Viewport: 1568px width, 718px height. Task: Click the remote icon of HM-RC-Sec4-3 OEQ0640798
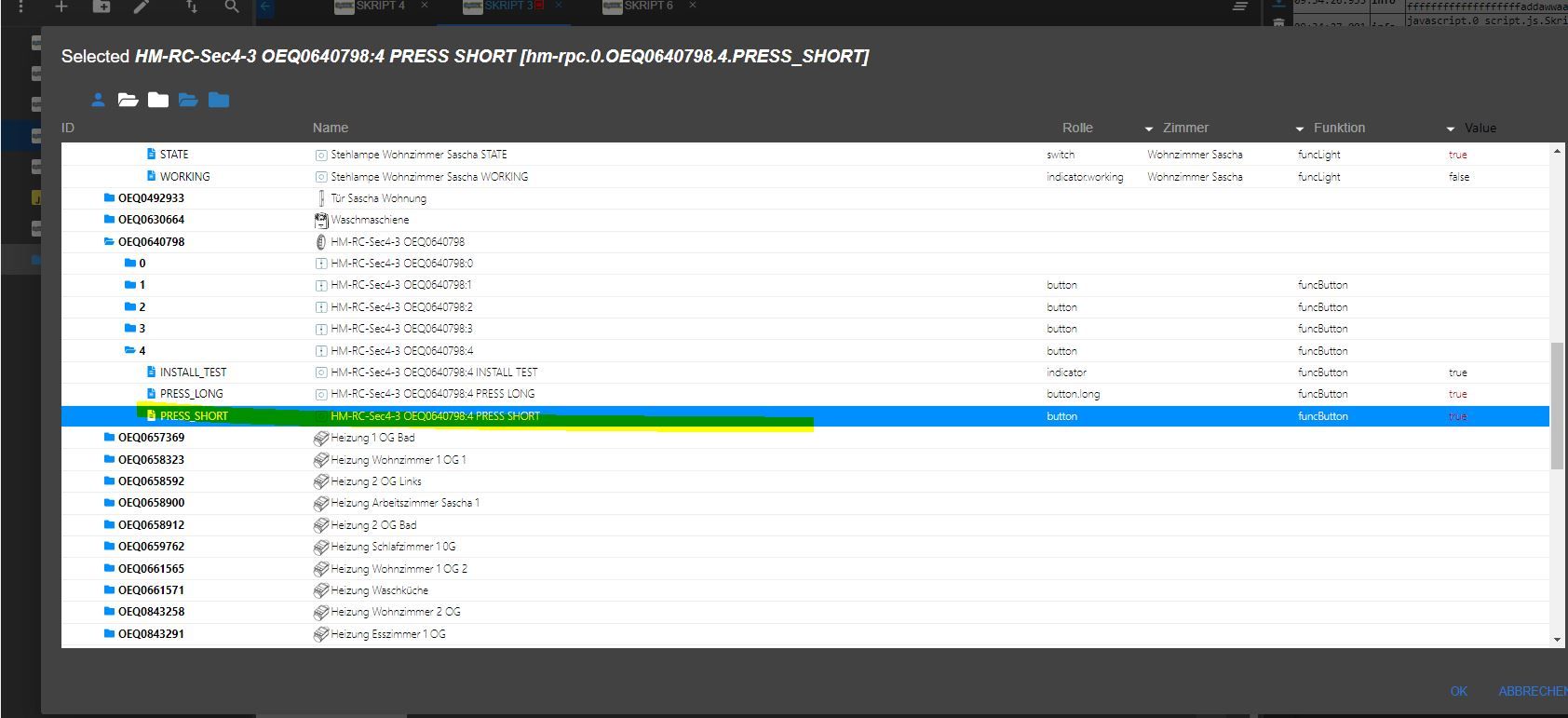pos(321,242)
